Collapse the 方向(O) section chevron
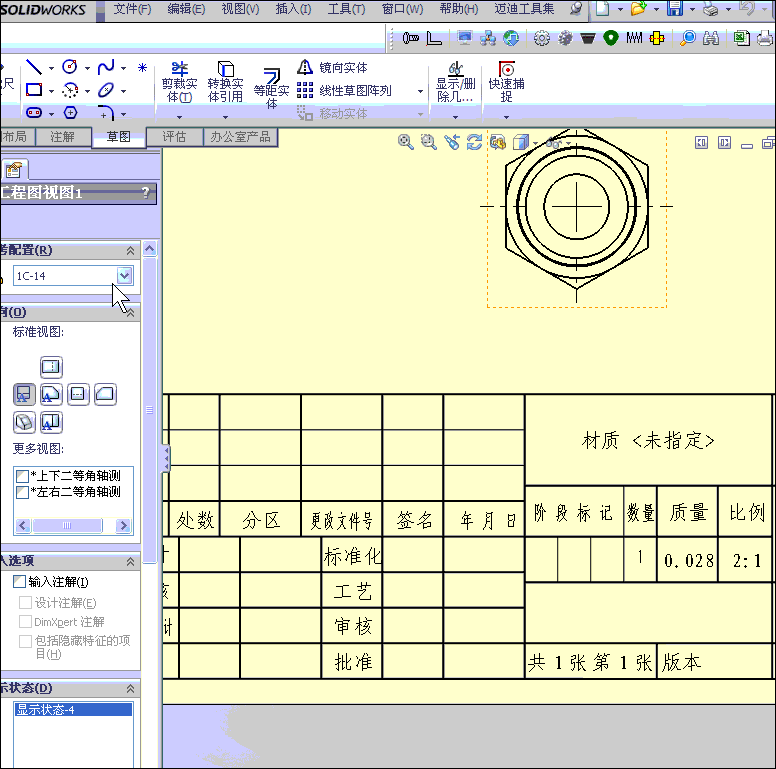This screenshot has width=776, height=769. (130, 313)
